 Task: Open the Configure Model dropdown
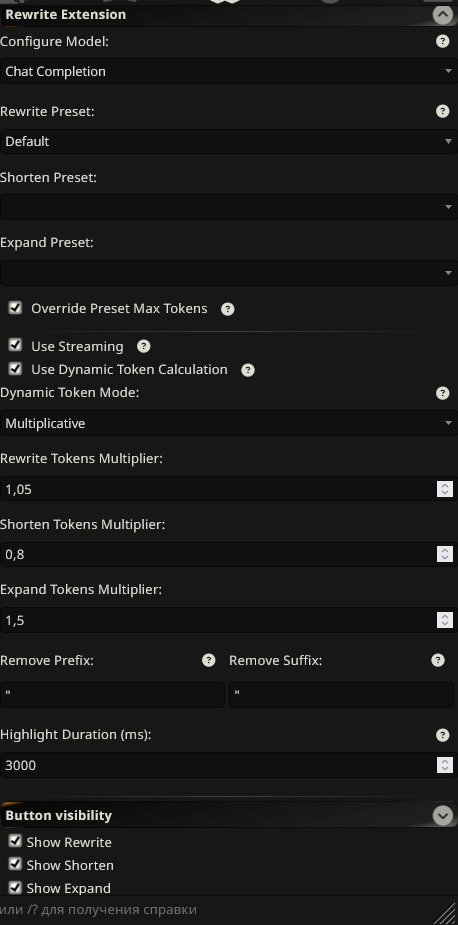(229, 71)
